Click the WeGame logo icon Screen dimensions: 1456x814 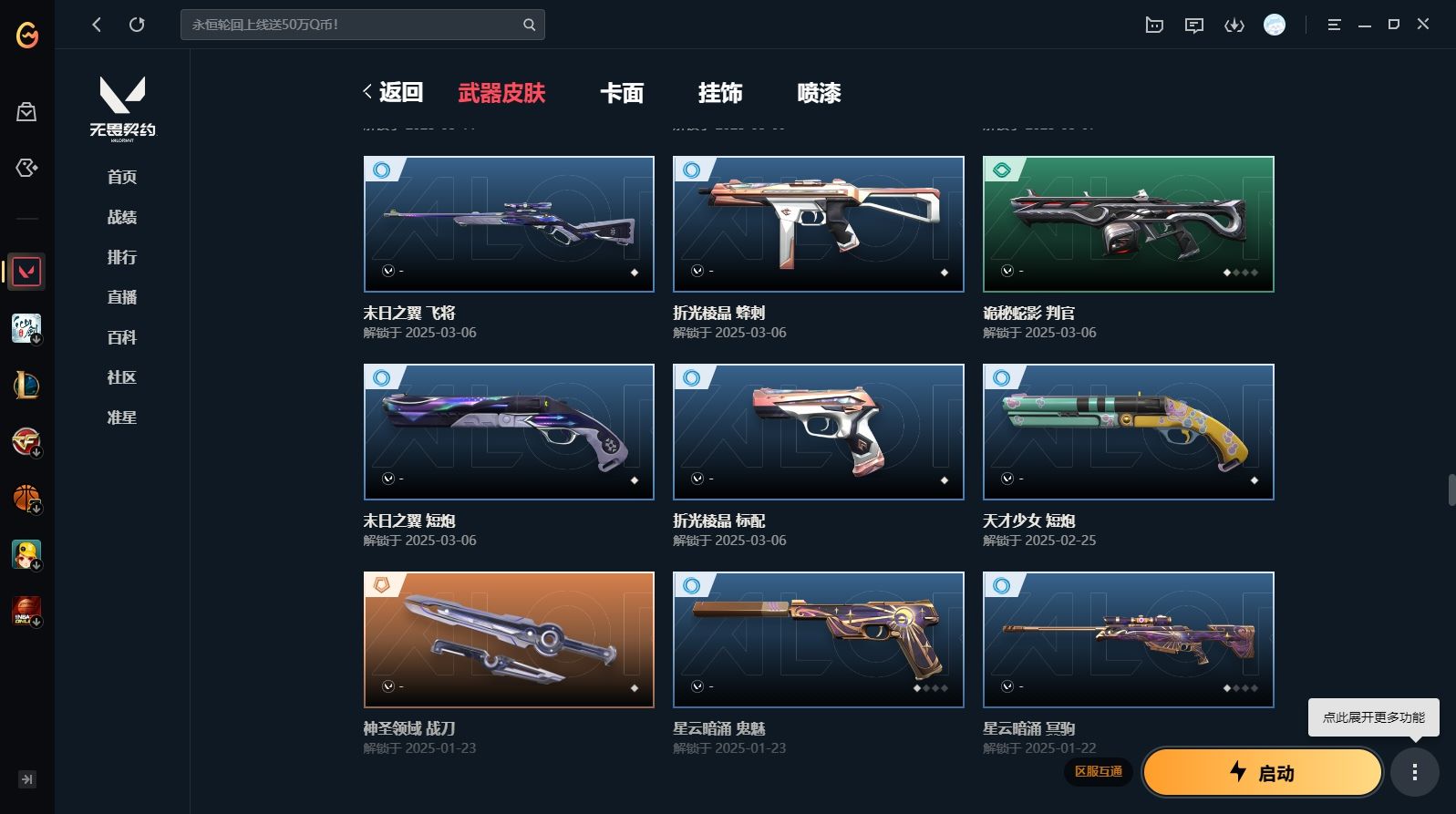(x=27, y=35)
